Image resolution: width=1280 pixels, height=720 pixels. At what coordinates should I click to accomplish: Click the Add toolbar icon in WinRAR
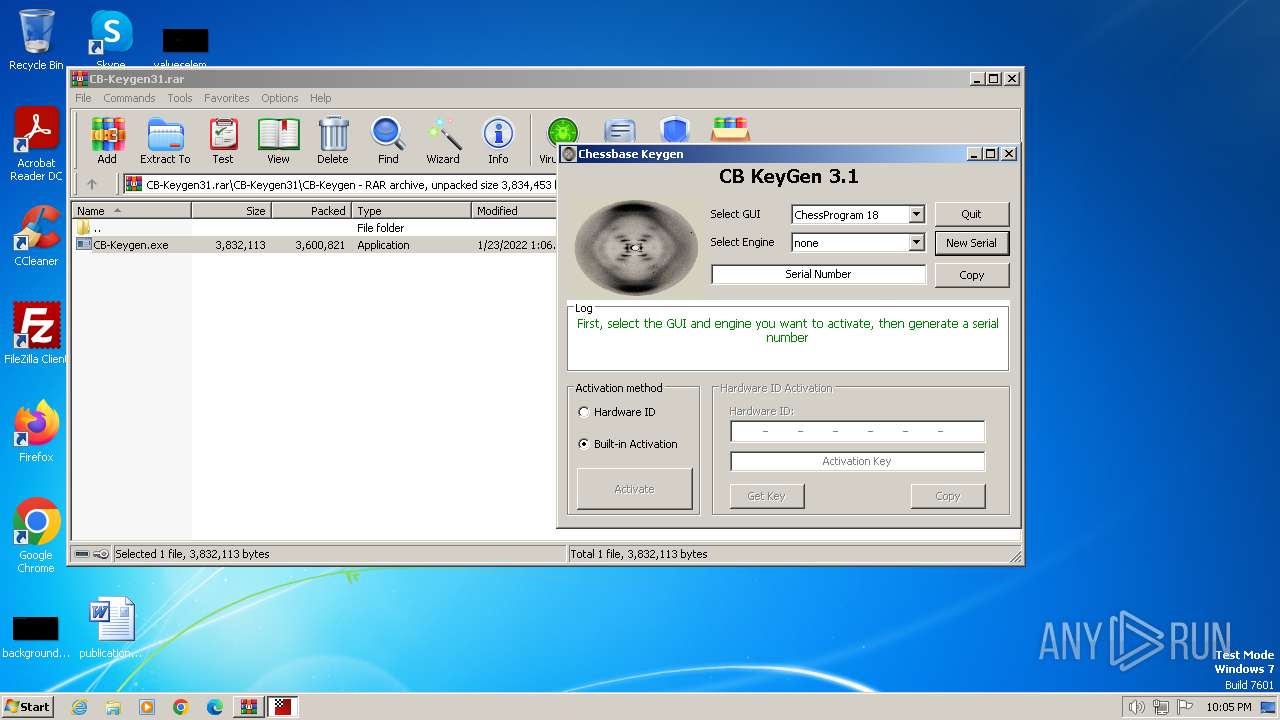pyautogui.click(x=107, y=140)
